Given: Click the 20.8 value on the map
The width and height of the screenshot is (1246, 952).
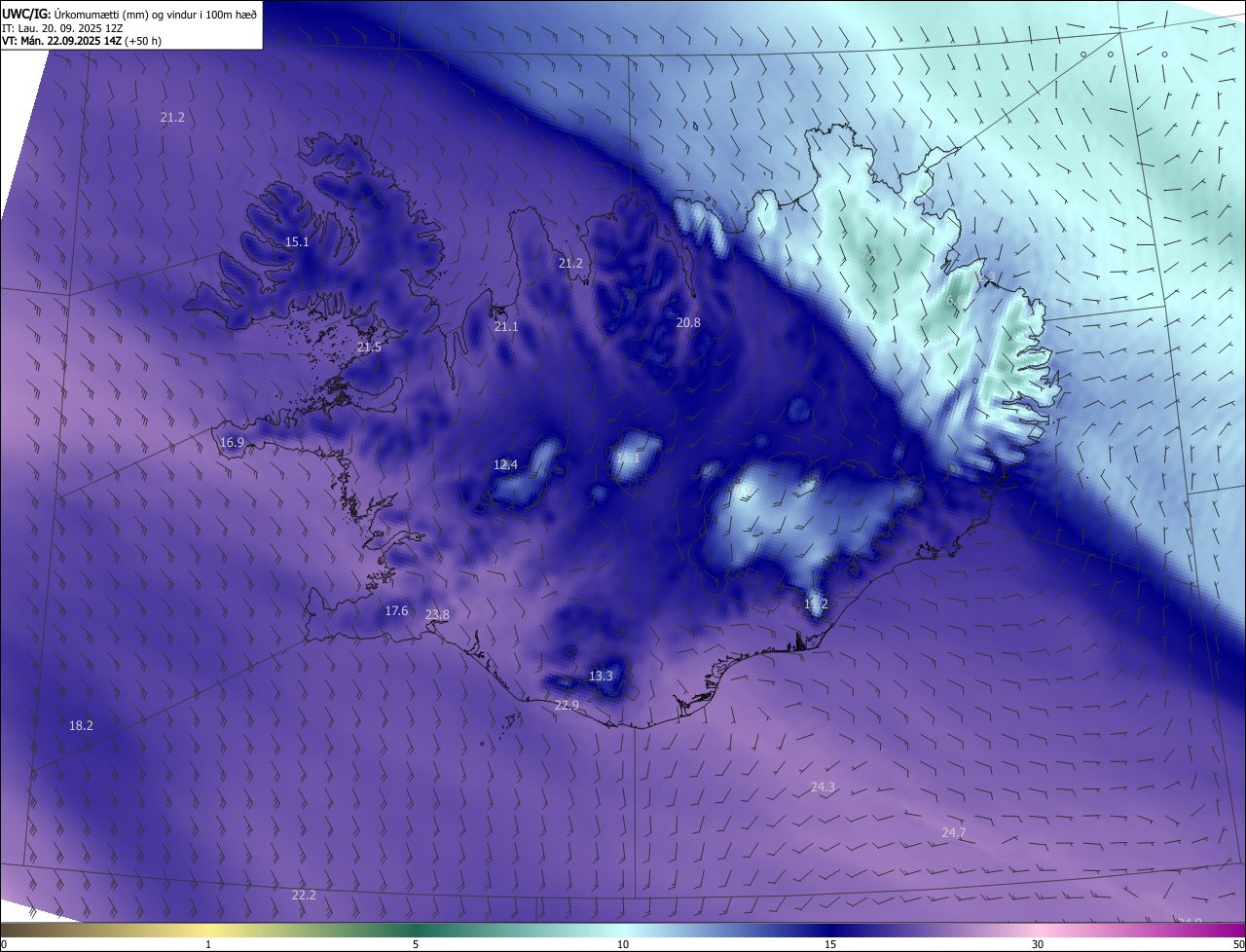Looking at the screenshot, I should tap(688, 321).
